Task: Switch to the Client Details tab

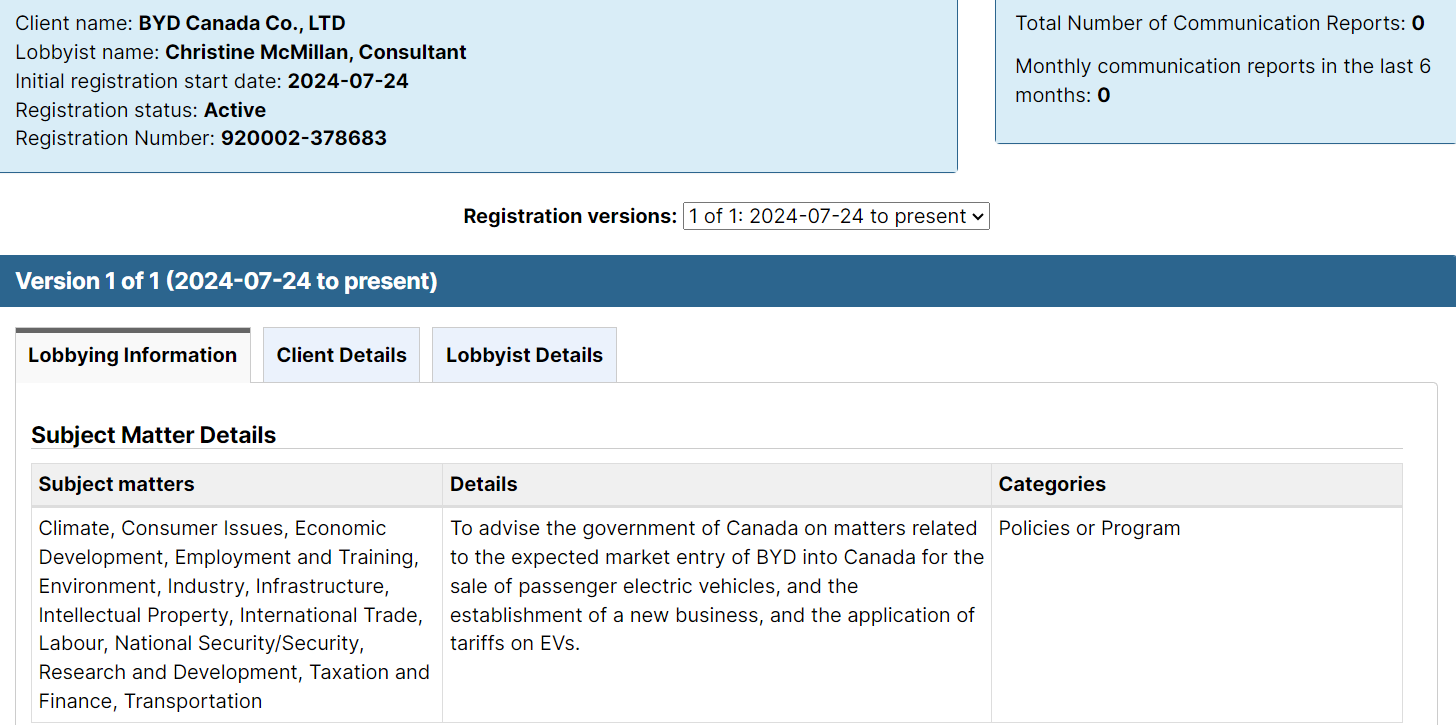Action: pos(342,355)
